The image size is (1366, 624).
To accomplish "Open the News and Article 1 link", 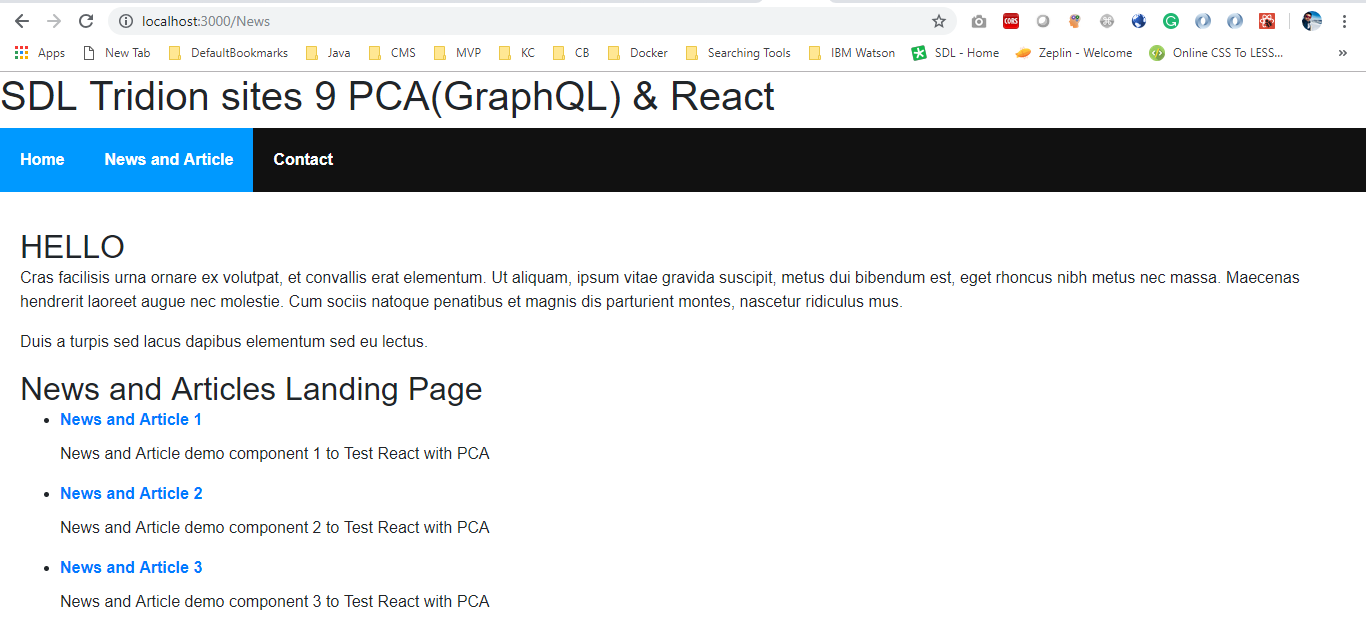I will [x=131, y=419].
